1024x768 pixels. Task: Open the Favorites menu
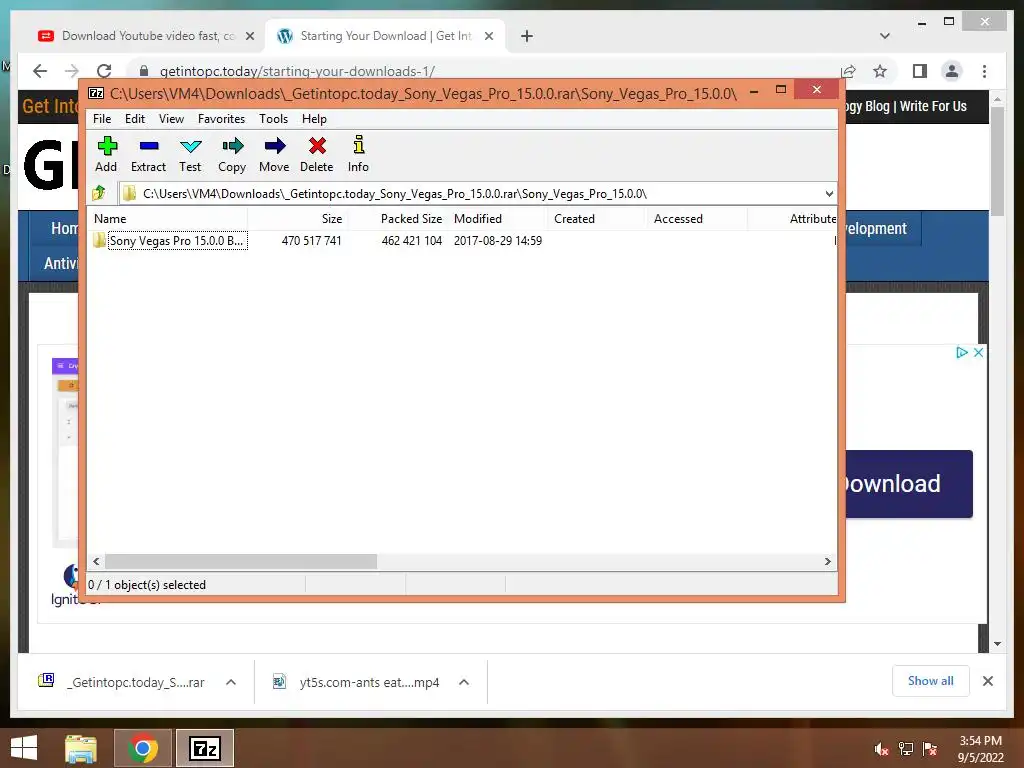(221, 119)
